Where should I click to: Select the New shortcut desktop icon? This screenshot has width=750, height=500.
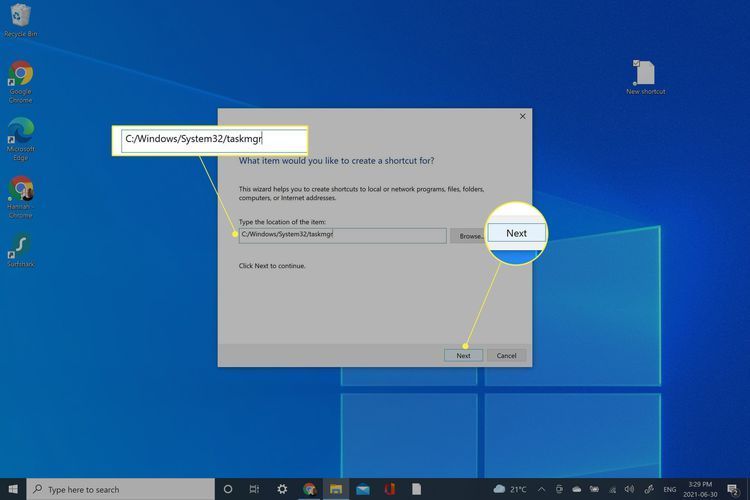click(x=645, y=73)
